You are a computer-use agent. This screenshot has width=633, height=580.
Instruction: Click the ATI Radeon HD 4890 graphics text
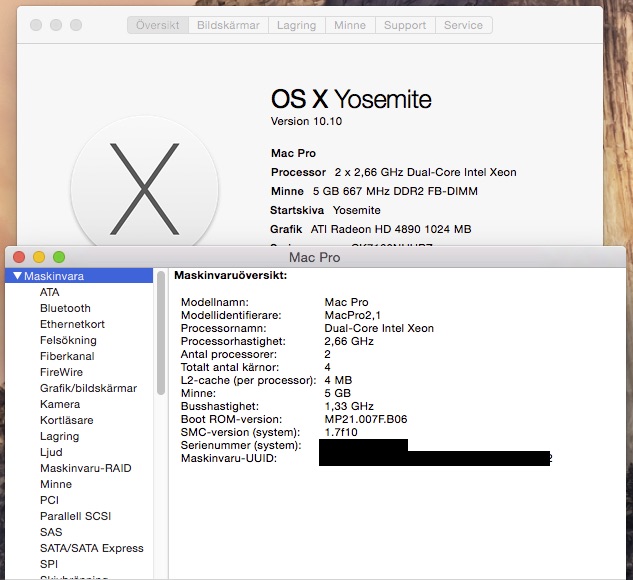(391, 229)
